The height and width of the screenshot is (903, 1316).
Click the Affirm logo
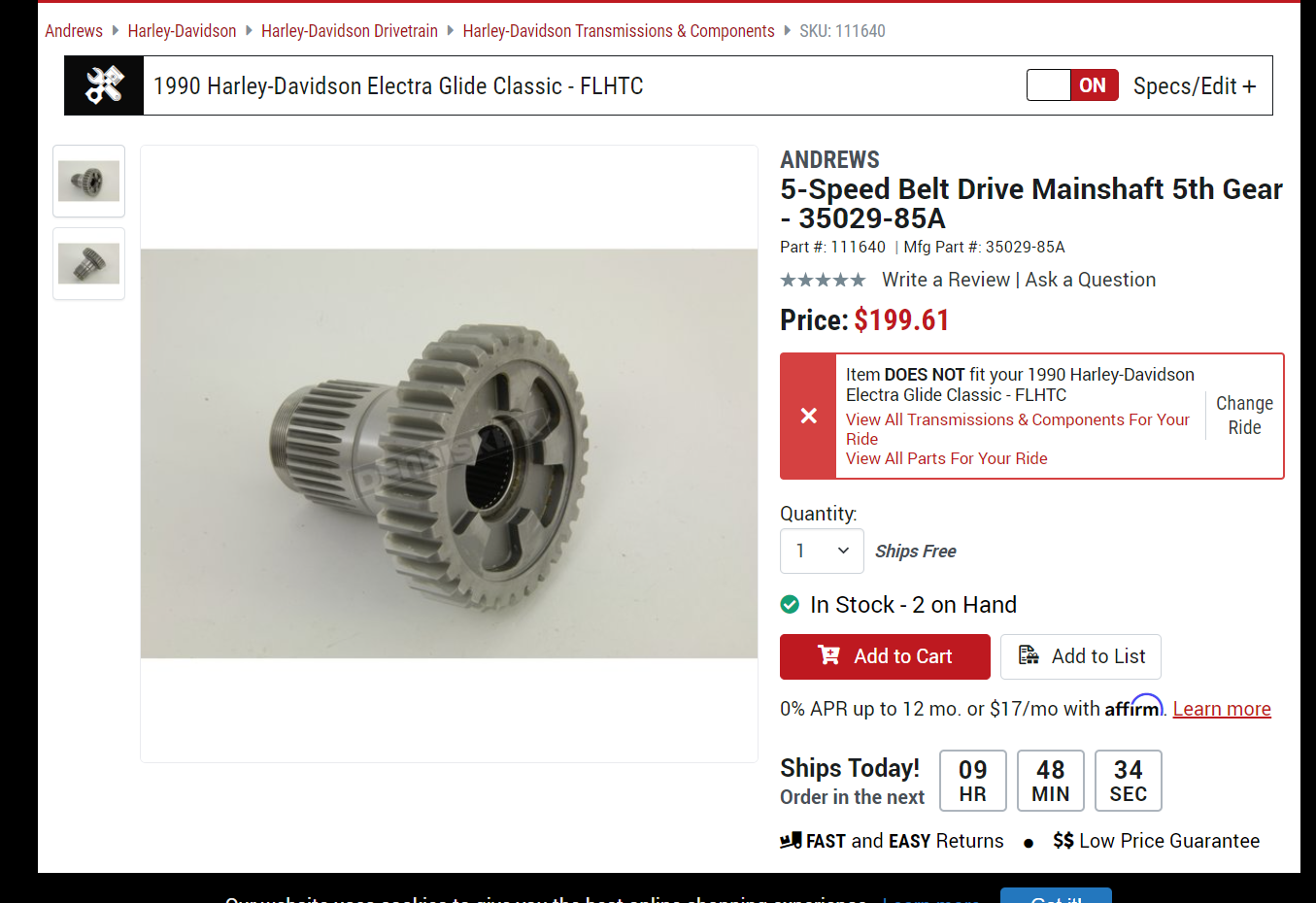point(1133,706)
